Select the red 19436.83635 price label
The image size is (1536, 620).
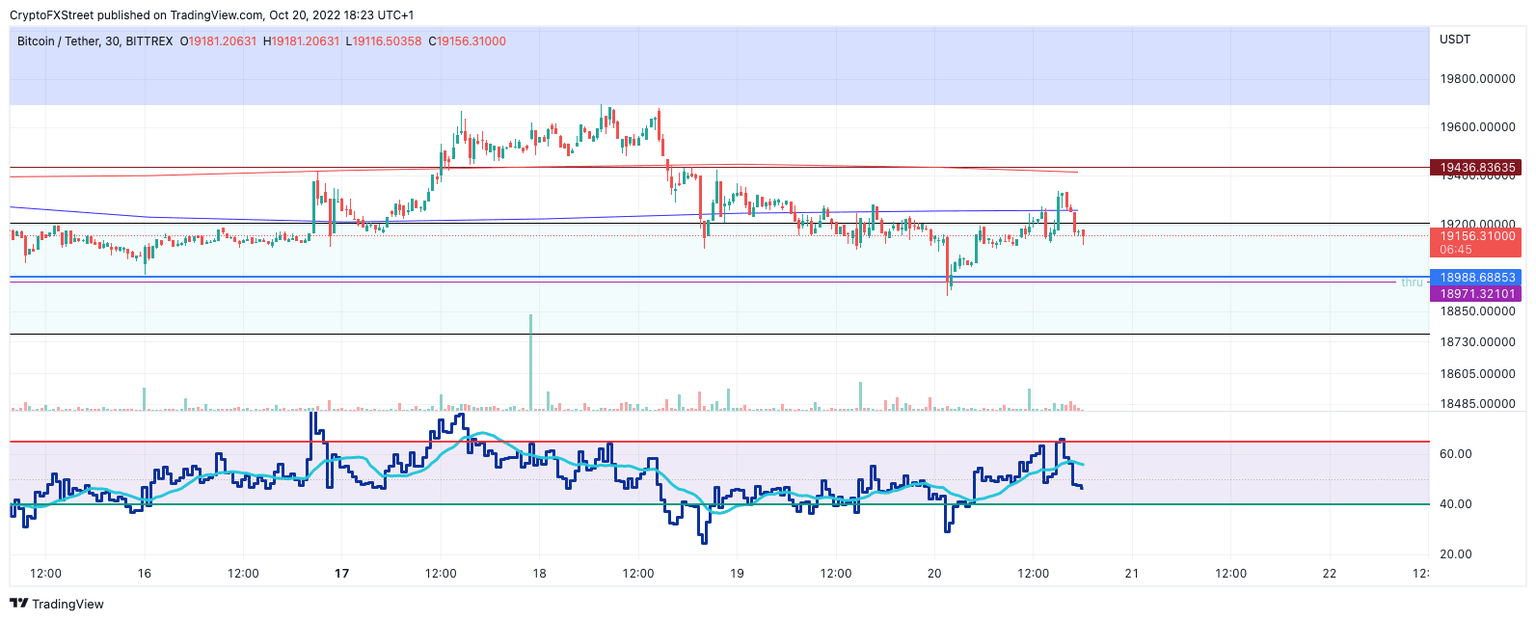tap(1478, 166)
